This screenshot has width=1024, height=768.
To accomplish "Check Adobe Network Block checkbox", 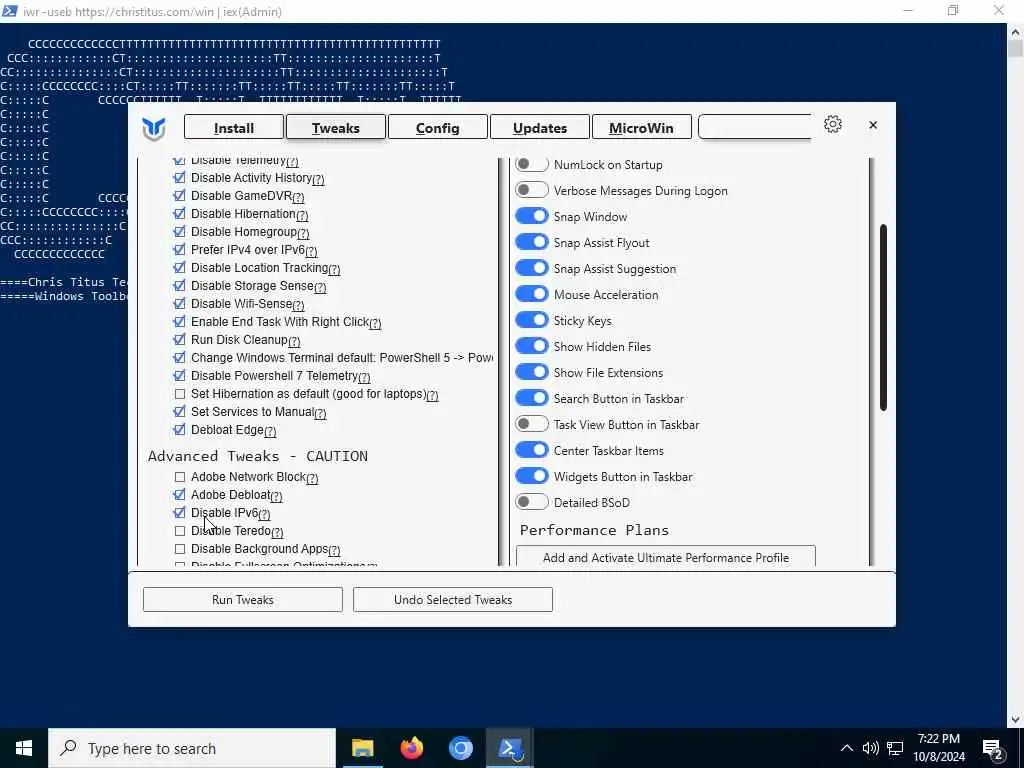I will click(x=180, y=477).
